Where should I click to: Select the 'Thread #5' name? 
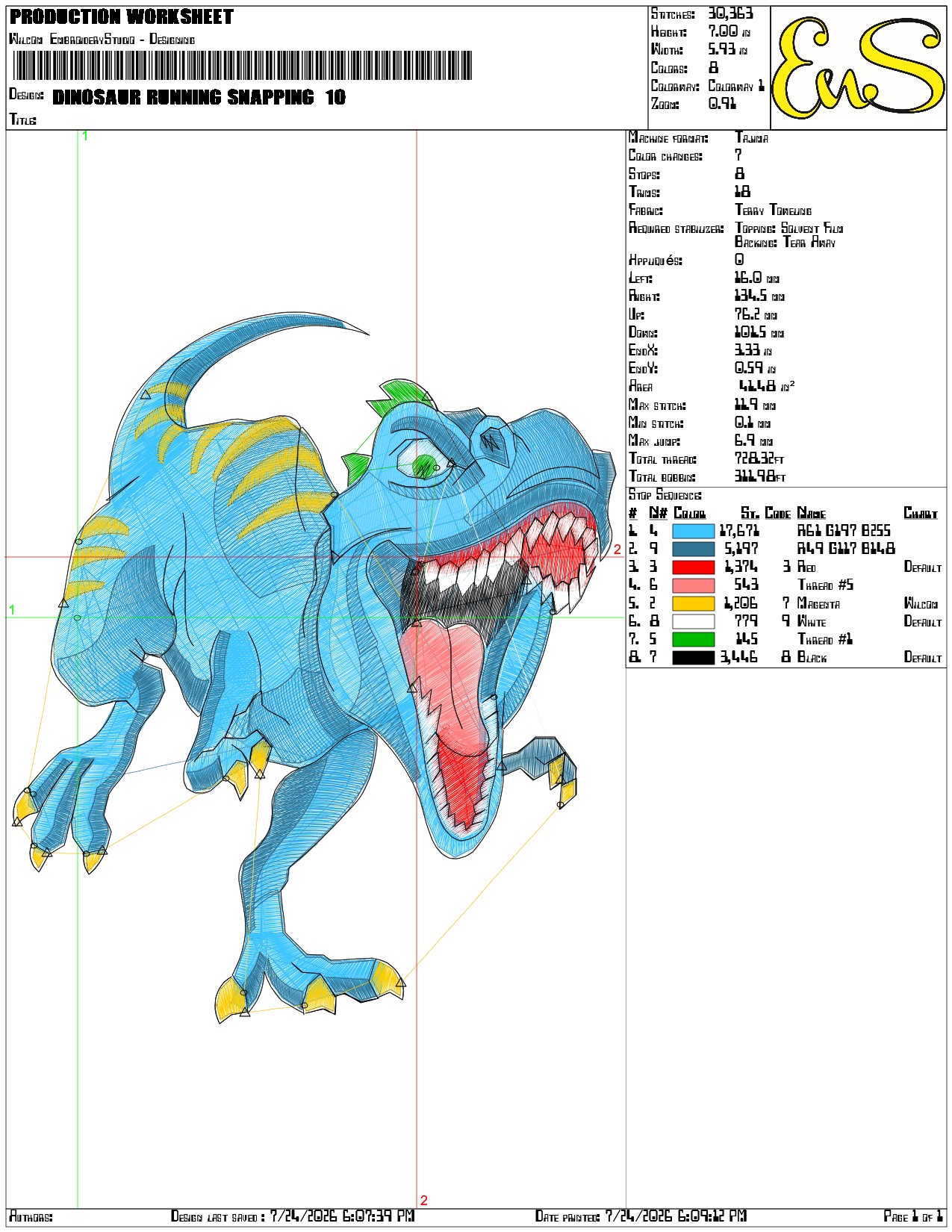[x=825, y=585]
